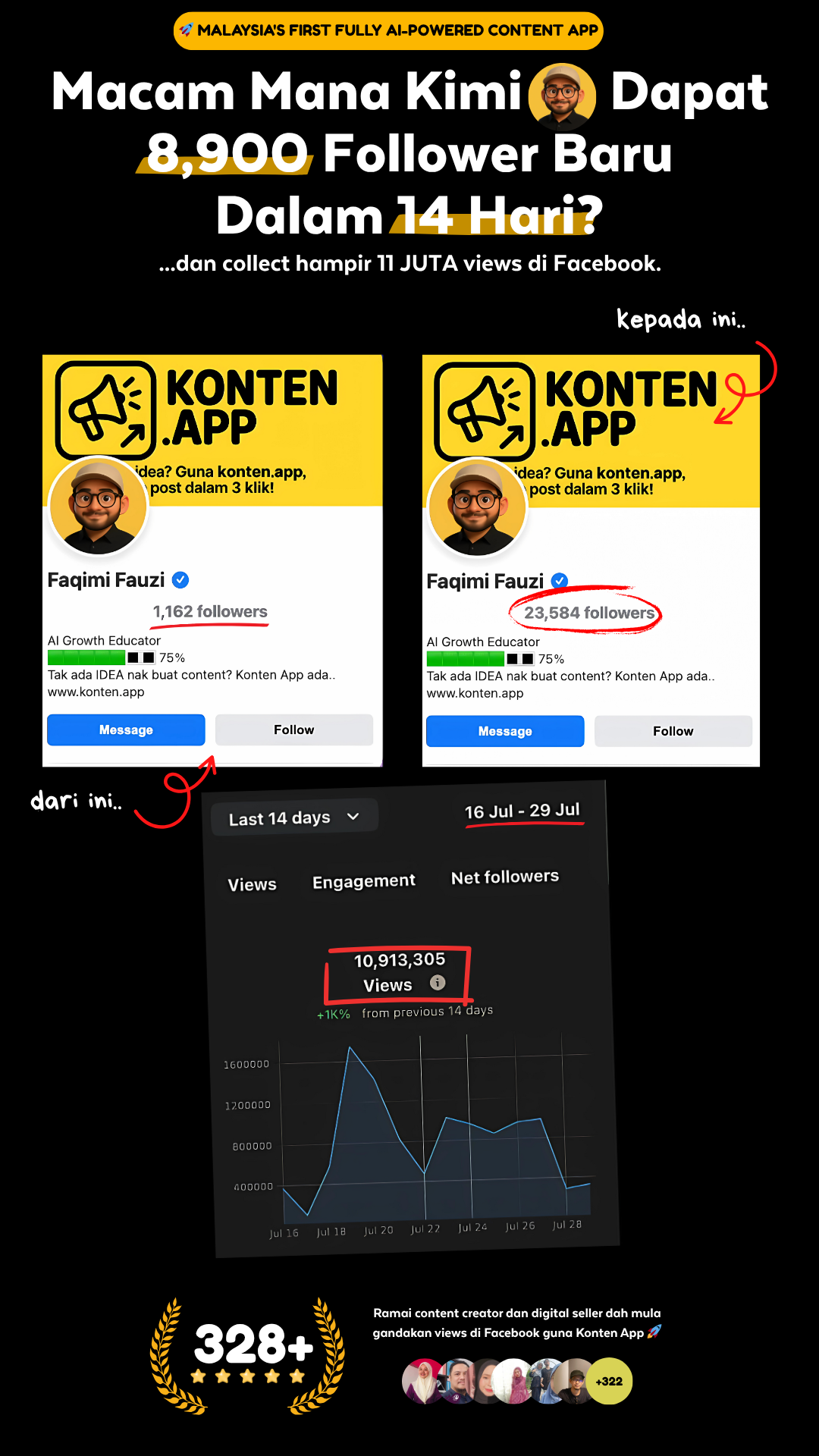Switch to the Net followers tab

505,877
